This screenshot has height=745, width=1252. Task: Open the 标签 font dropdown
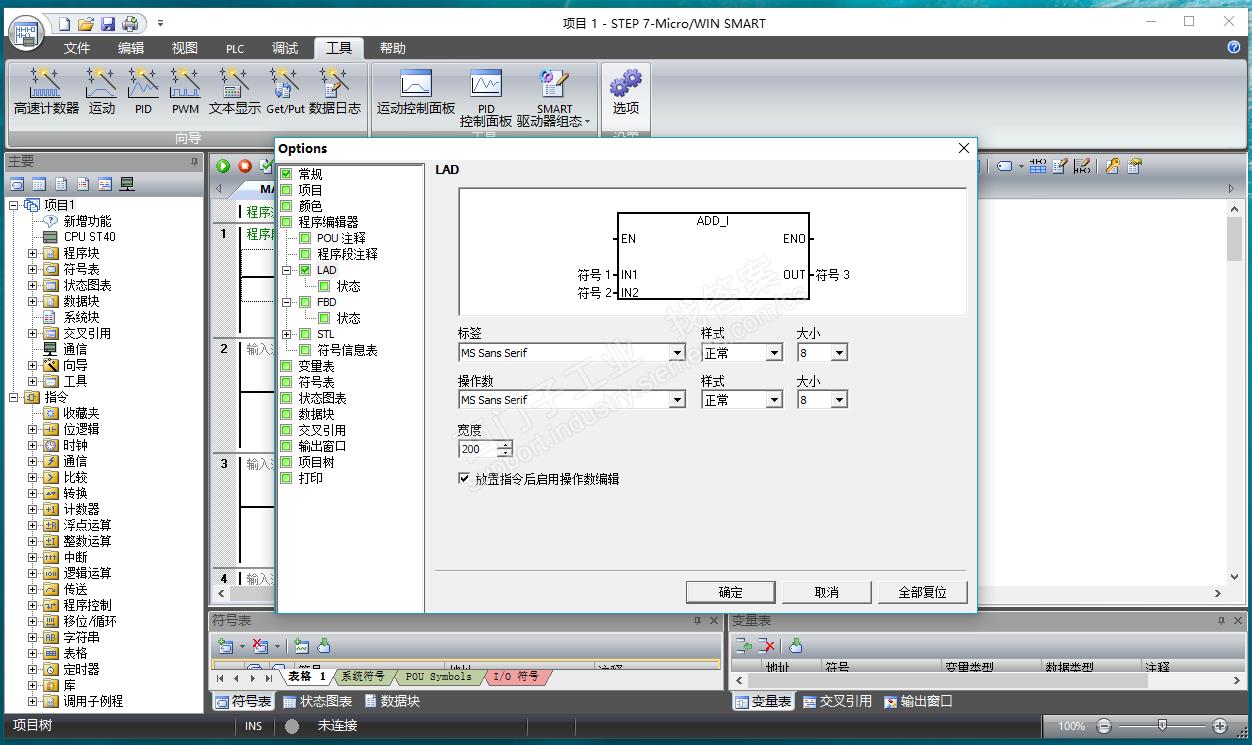677,353
